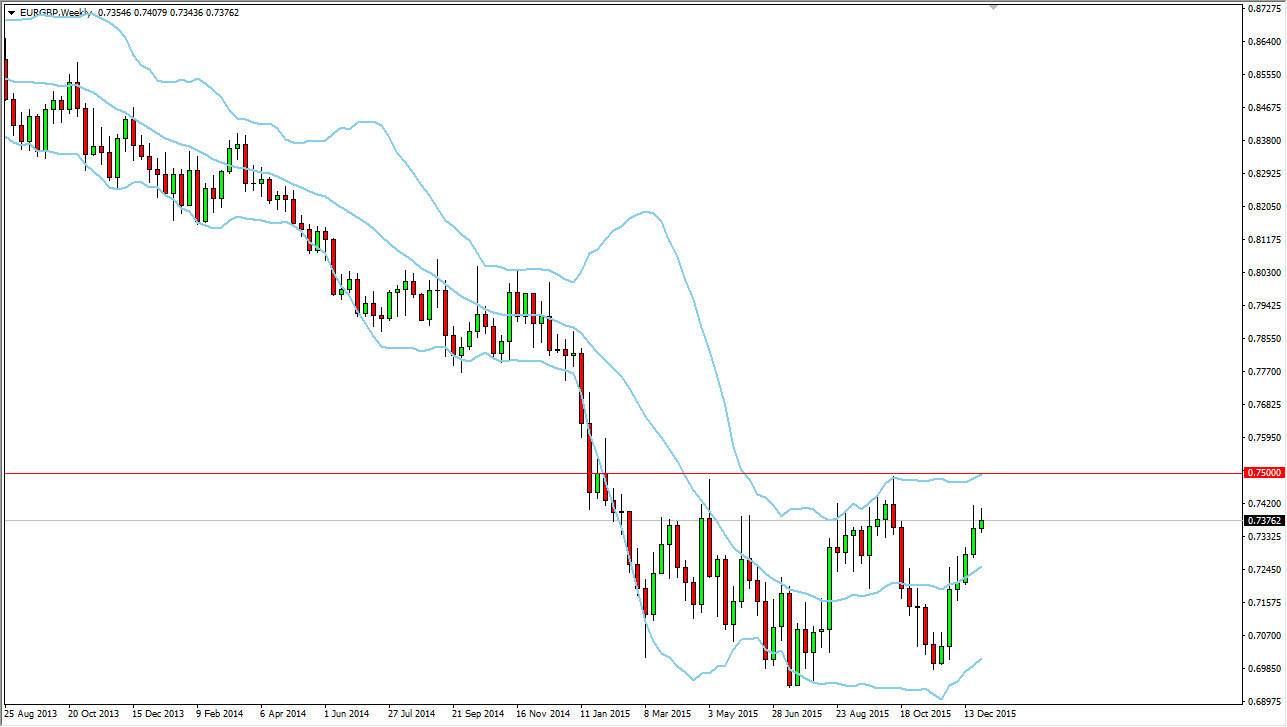Click the gray gridline label 0.73762 area

tap(400, 519)
